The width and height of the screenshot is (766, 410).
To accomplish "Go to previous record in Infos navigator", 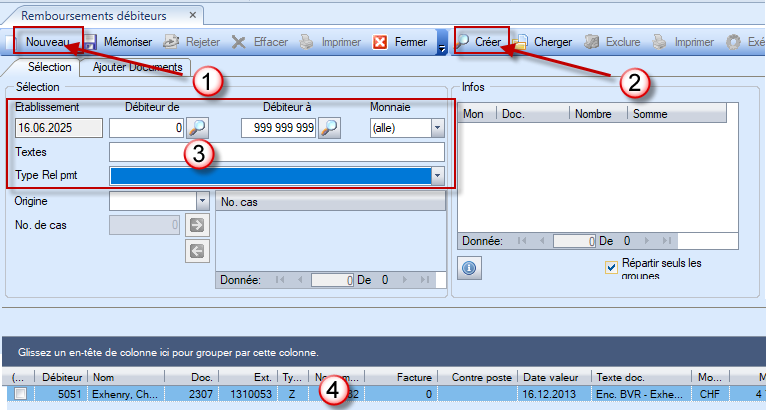I will tap(541, 241).
